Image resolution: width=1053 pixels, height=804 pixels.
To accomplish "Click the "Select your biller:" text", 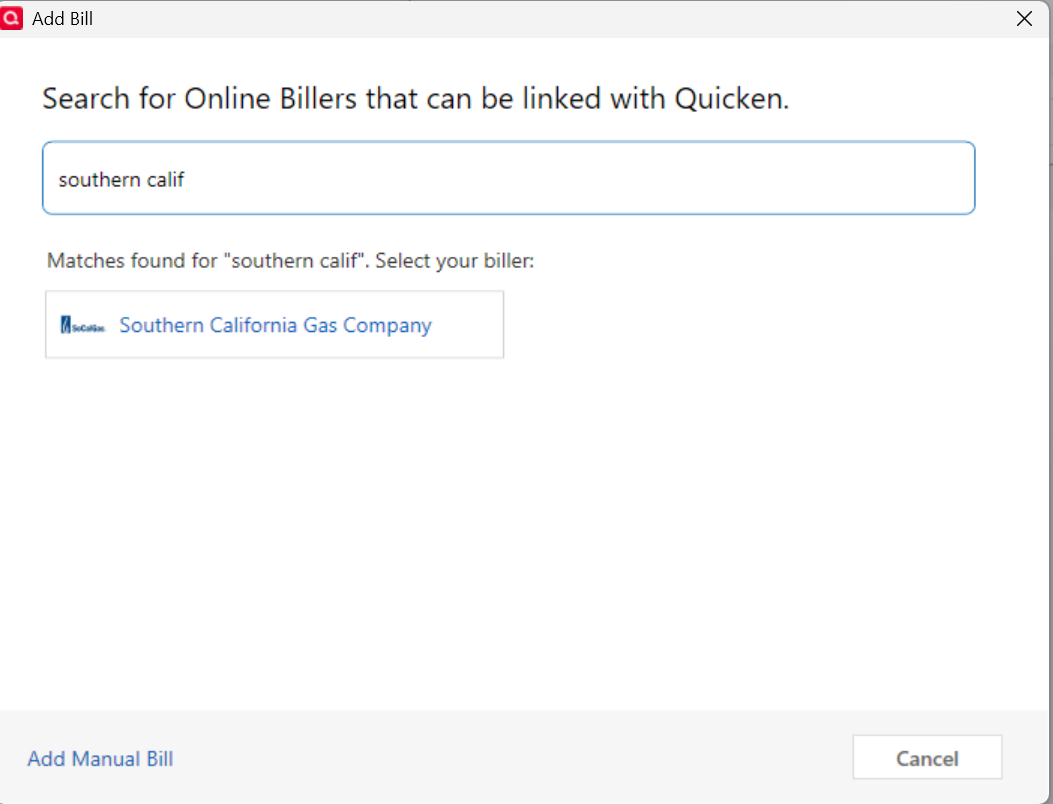I will click(x=455, y=261).
